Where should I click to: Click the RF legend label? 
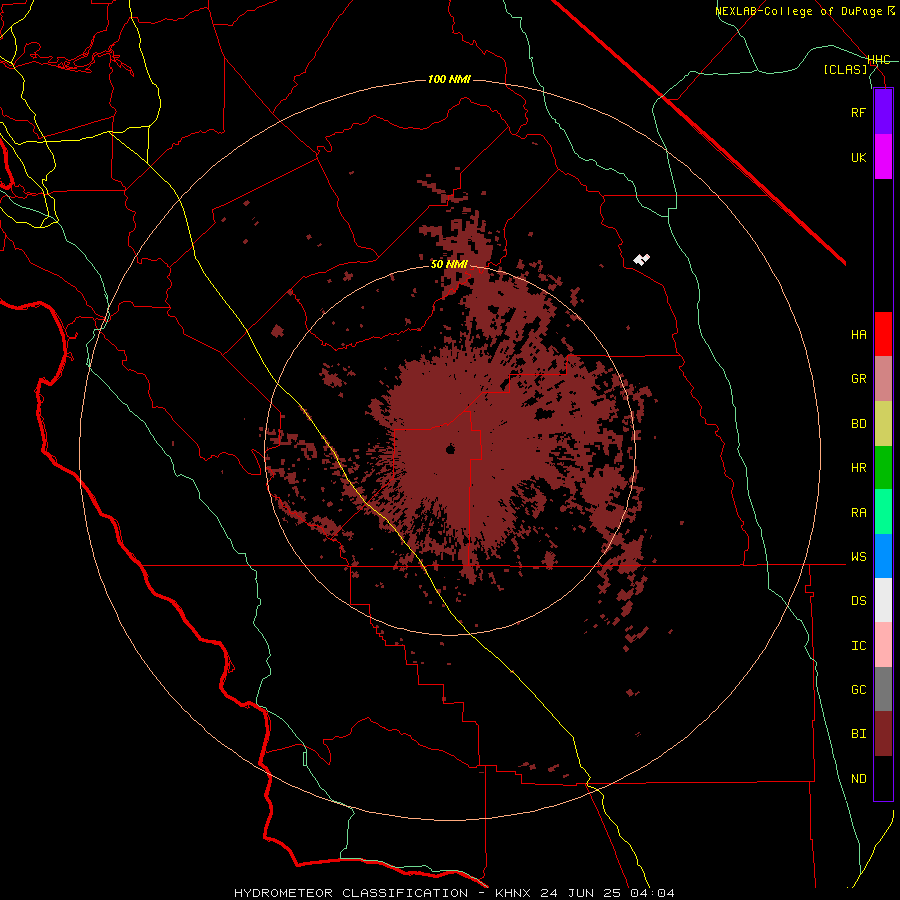[858, 112]
